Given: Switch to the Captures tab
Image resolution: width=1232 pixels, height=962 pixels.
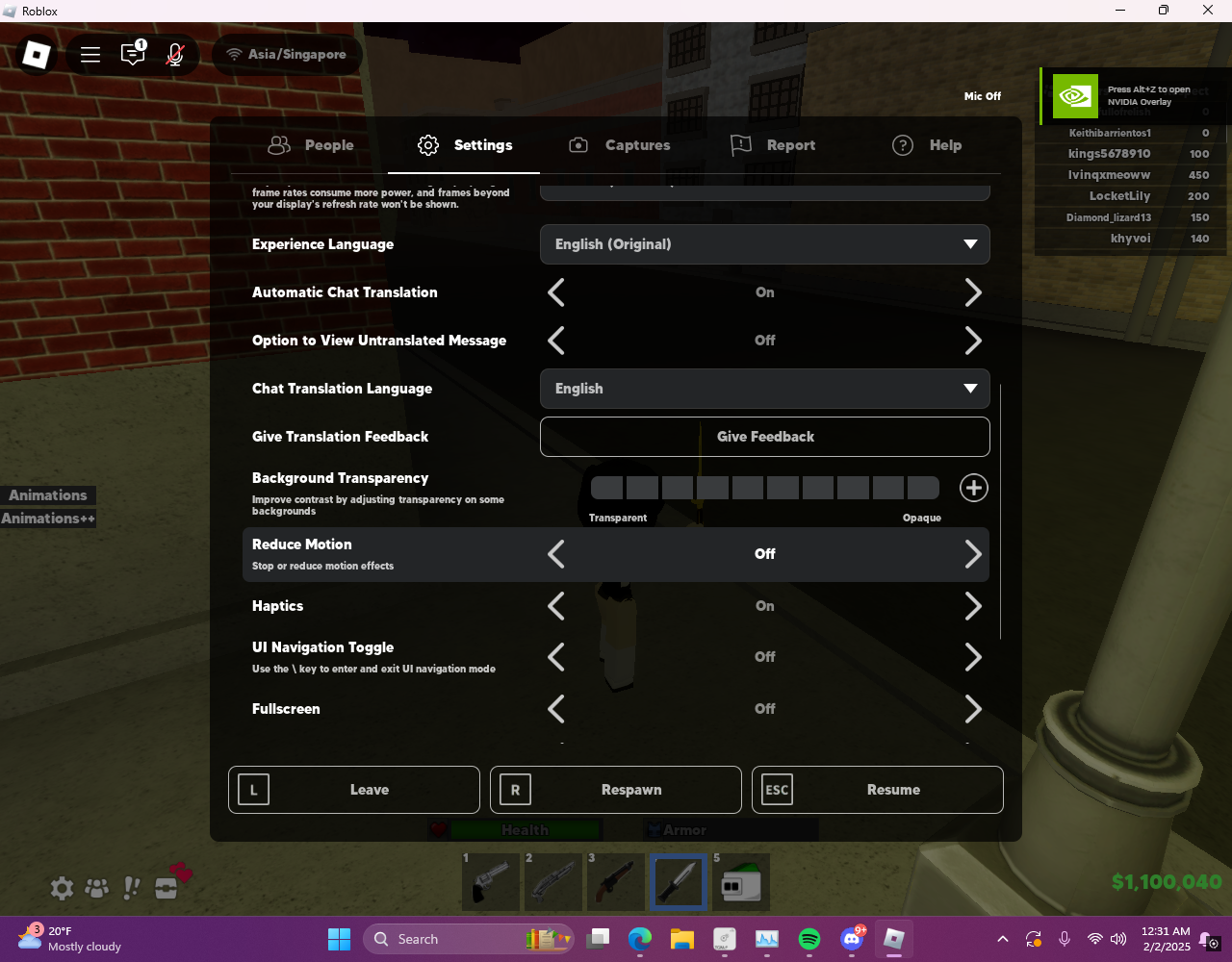Looking at the screenshot, I should 619,145.
